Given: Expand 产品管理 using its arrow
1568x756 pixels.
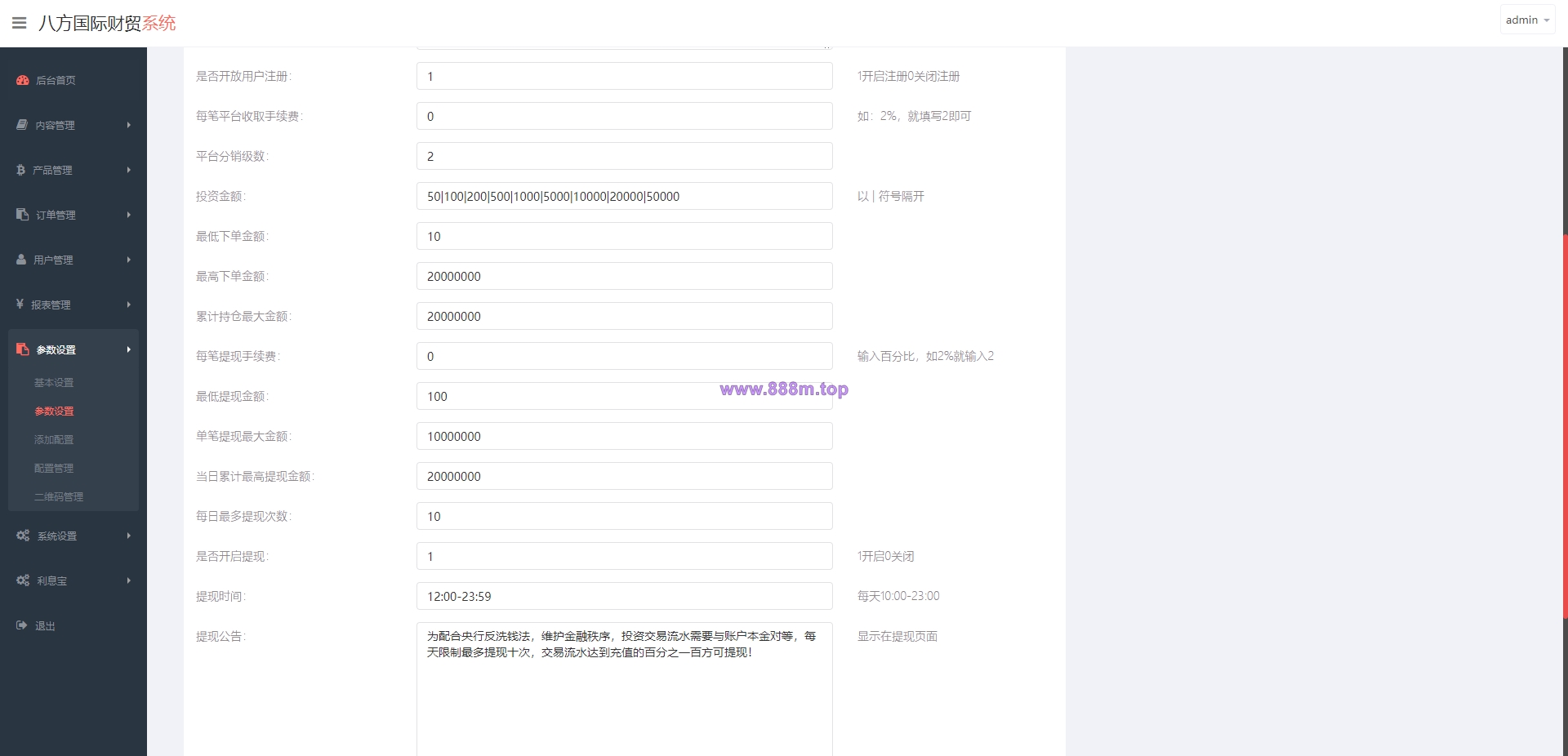Looking at the screenshot, I should click(129, 170).
